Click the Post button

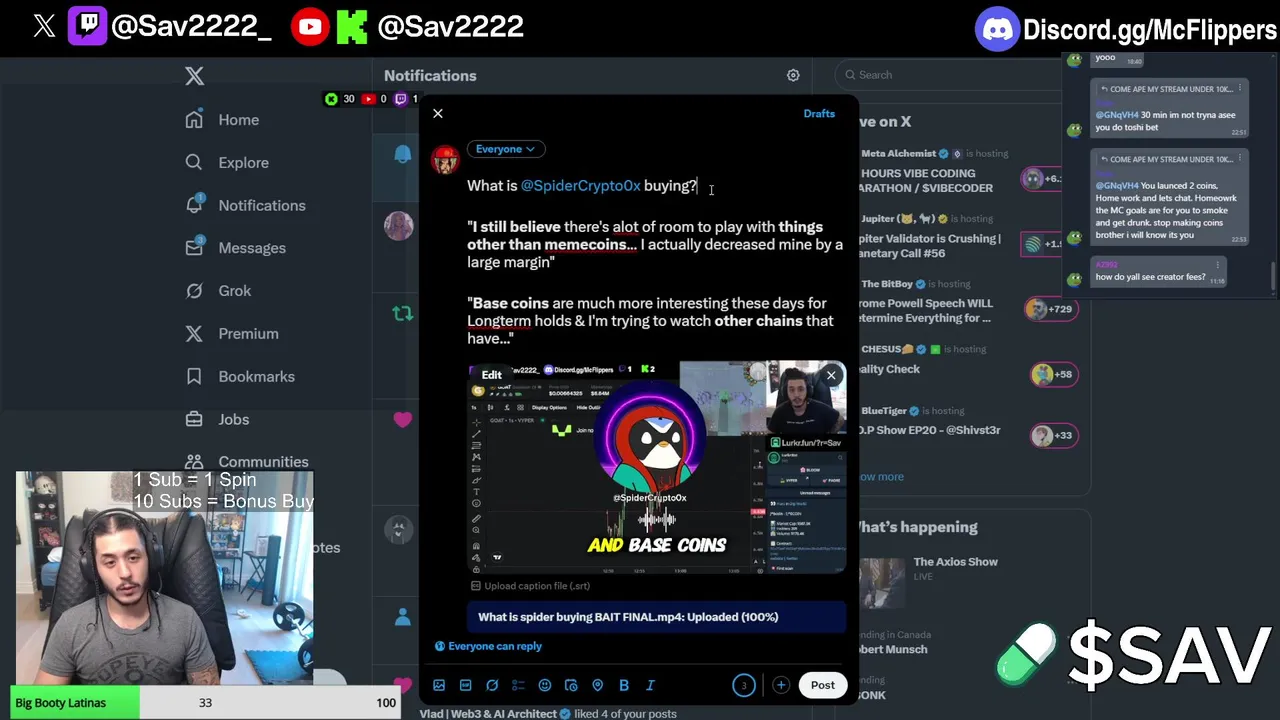point(822,685)
